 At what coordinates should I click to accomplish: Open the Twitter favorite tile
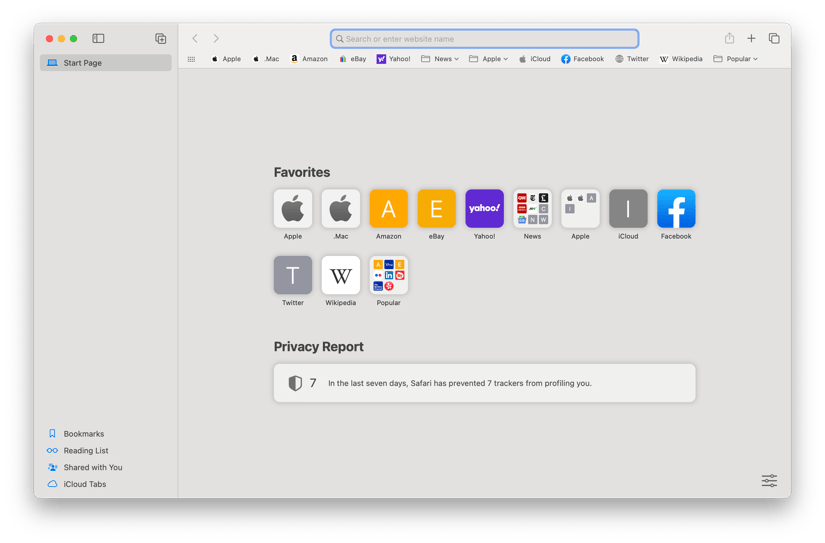click(293, 275)
